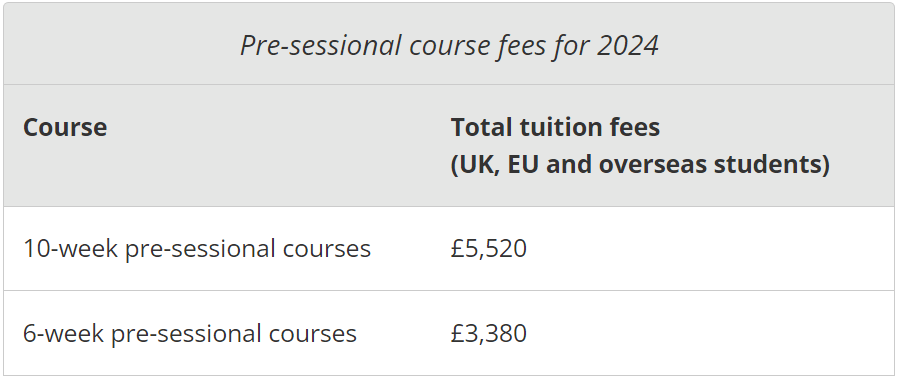
Task: Click the word 2024 in the caption
Action: click(627, 45)
